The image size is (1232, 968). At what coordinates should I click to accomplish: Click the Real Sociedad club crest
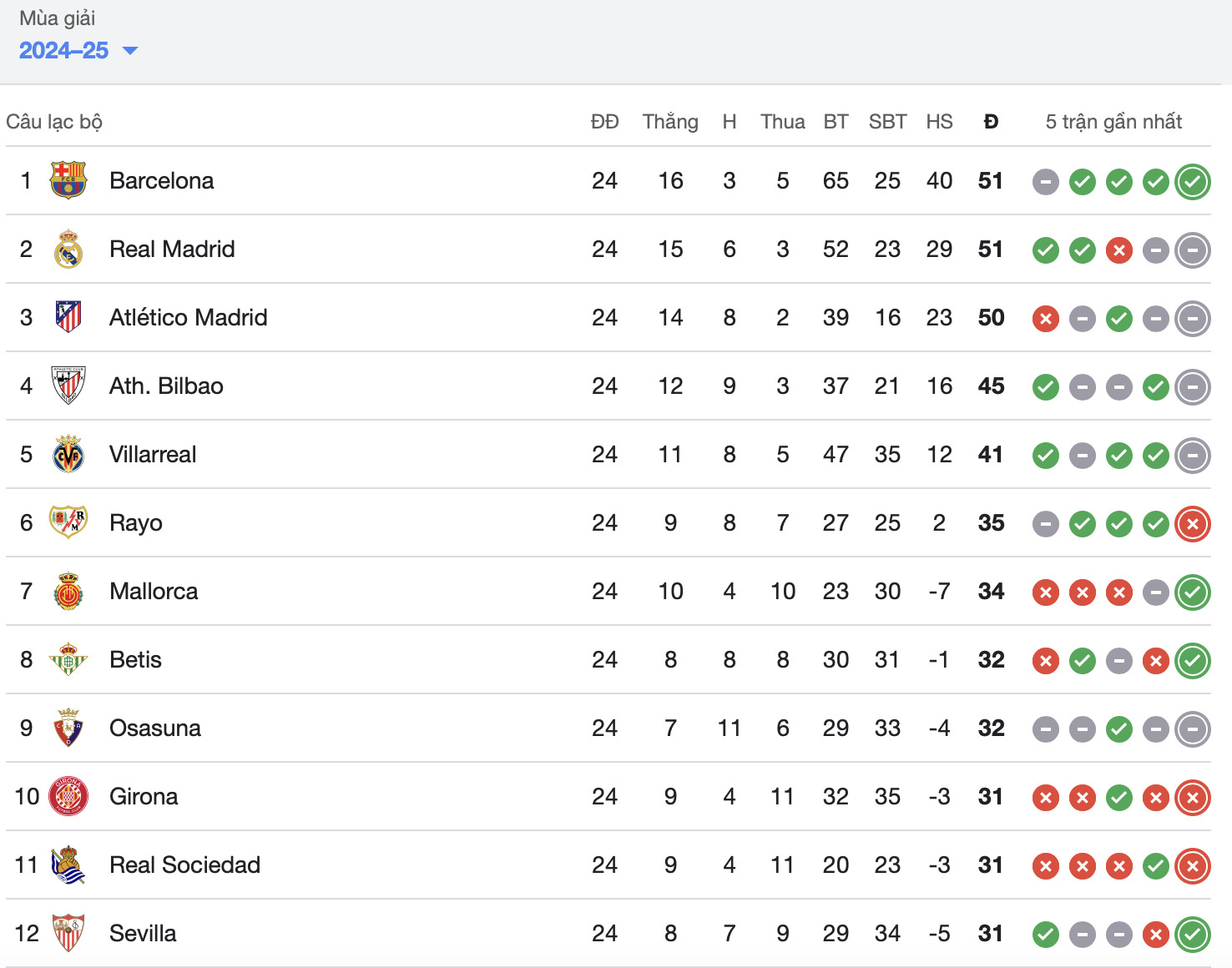(68, 865)
